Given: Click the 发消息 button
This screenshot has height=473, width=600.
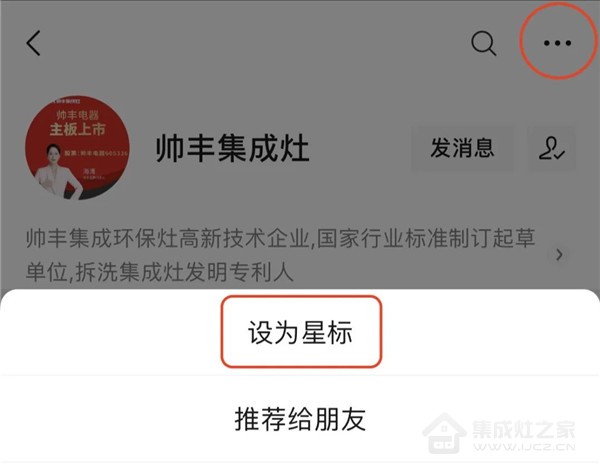Looking at the screenshot, I should point(462,148).
